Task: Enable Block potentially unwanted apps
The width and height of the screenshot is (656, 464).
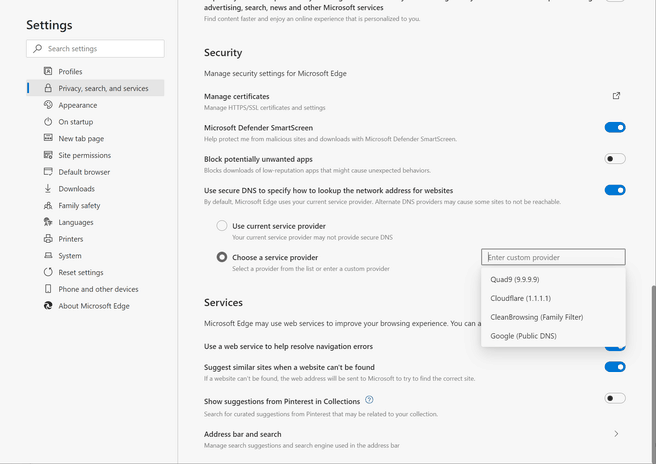Action: [615, 159]
